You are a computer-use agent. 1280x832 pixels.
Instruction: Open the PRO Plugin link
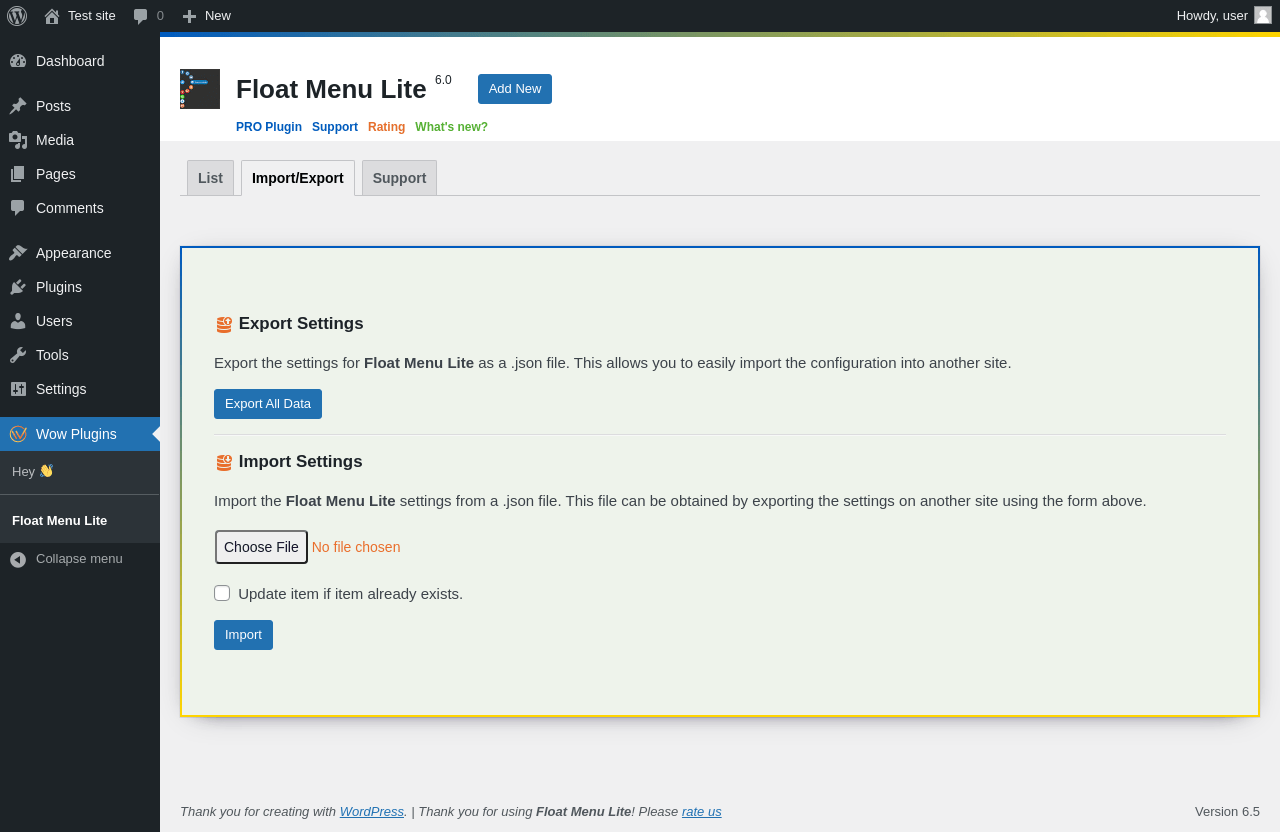point(269,127)
